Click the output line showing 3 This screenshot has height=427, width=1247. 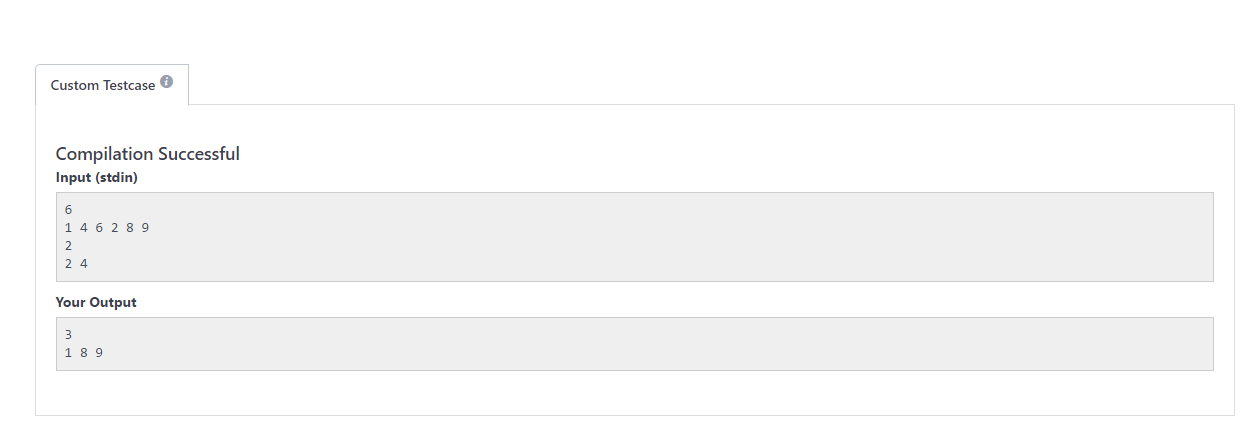(x=68, y=335)
